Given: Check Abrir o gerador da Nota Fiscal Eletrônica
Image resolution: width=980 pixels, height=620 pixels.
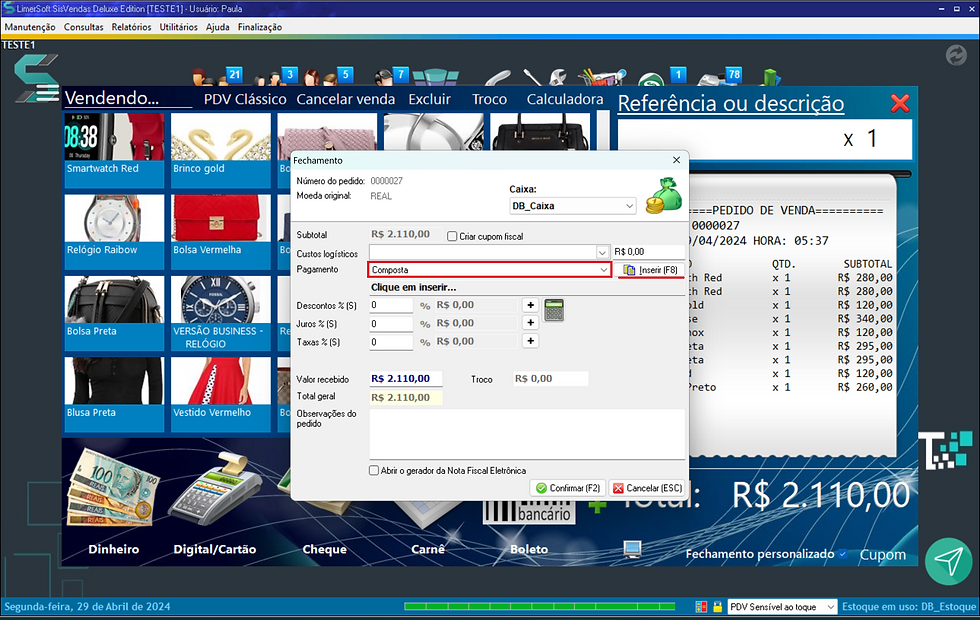Looking at the screenshot, I should (372, 470).
